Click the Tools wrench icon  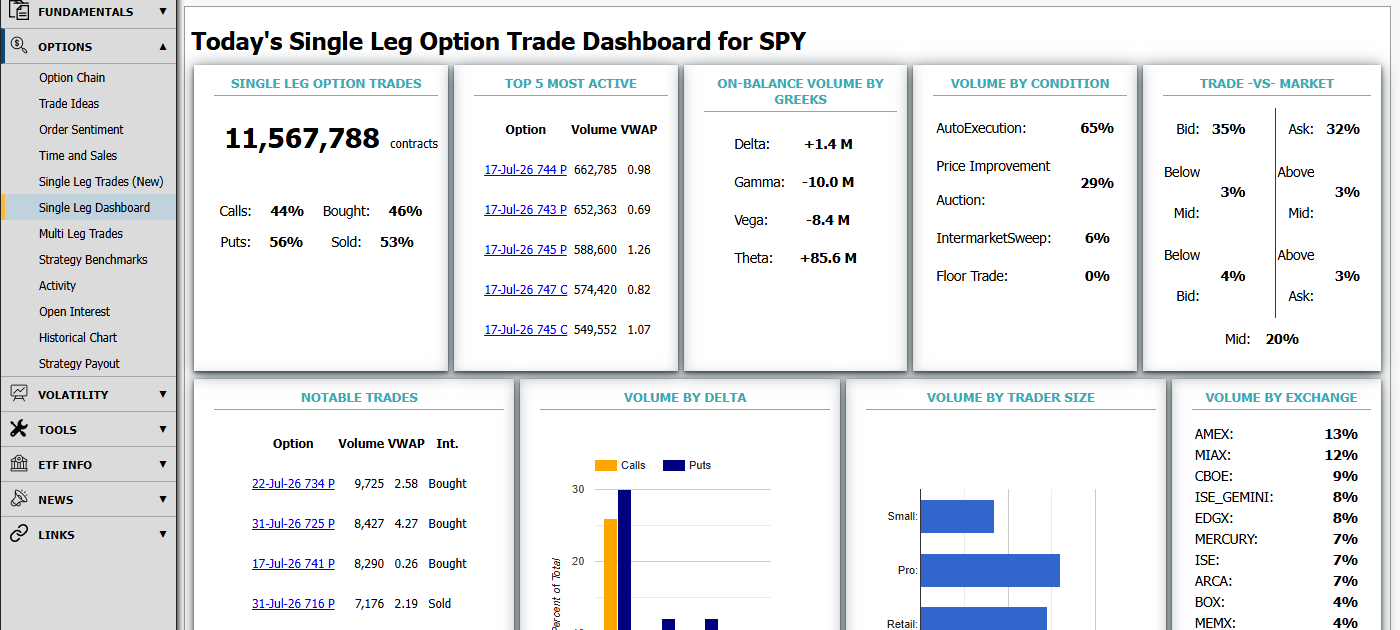18,429
